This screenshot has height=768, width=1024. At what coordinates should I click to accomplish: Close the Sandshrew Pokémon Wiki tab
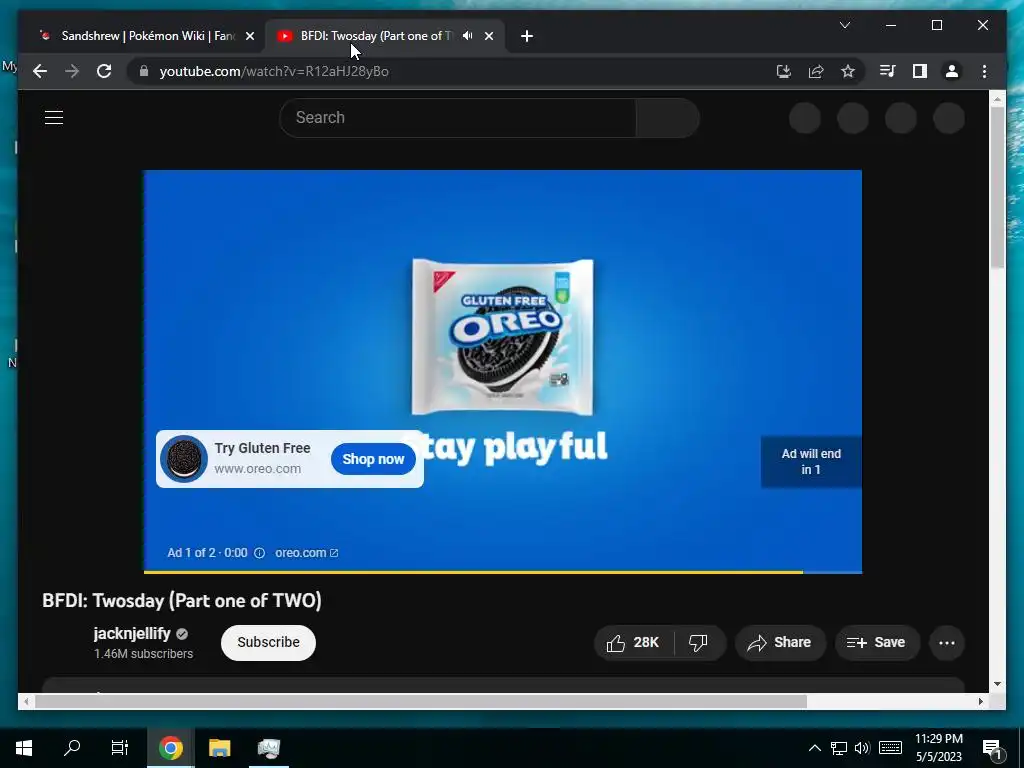click(249, 36)
